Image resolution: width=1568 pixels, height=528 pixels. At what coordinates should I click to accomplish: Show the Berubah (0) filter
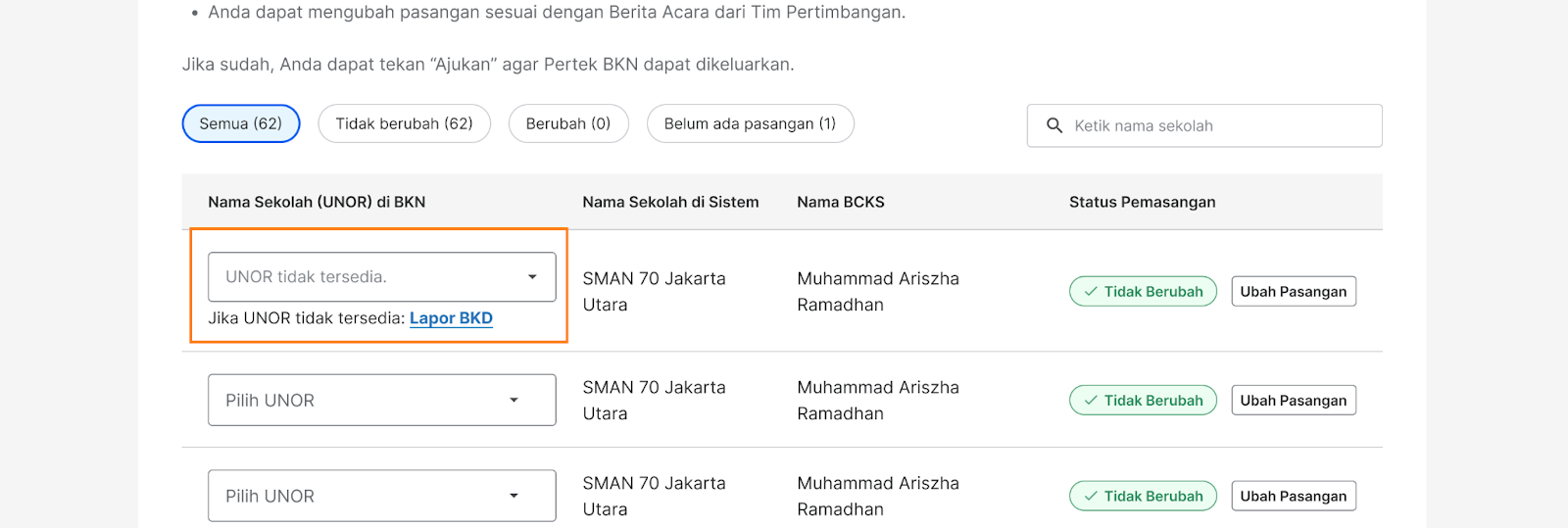pos(568,123)
